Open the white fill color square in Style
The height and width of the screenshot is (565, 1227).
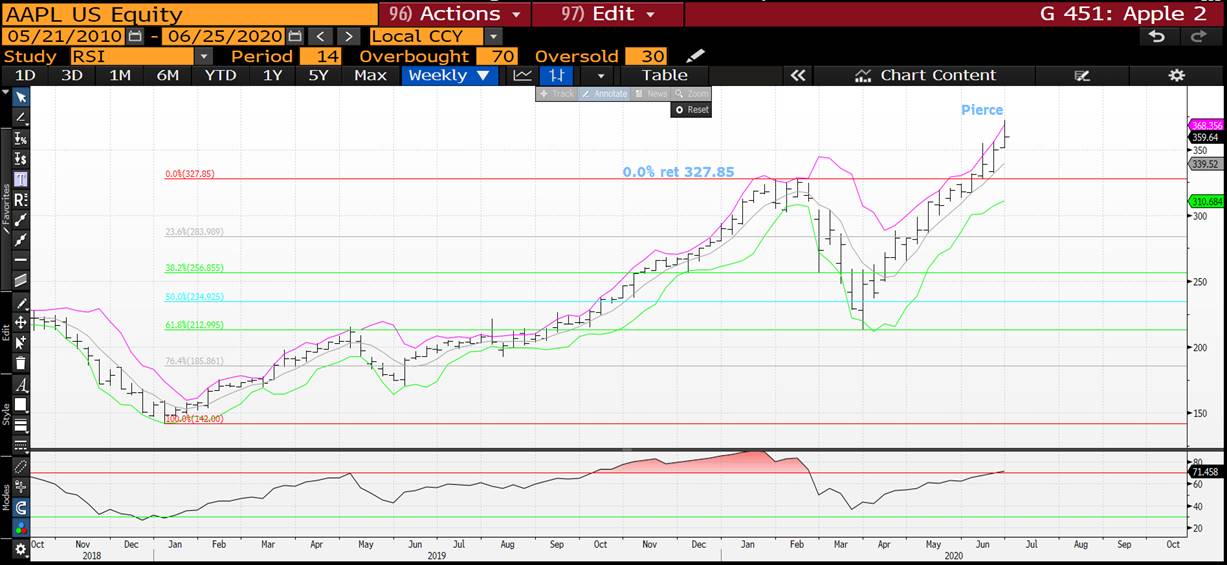click(x=21, y=405)
